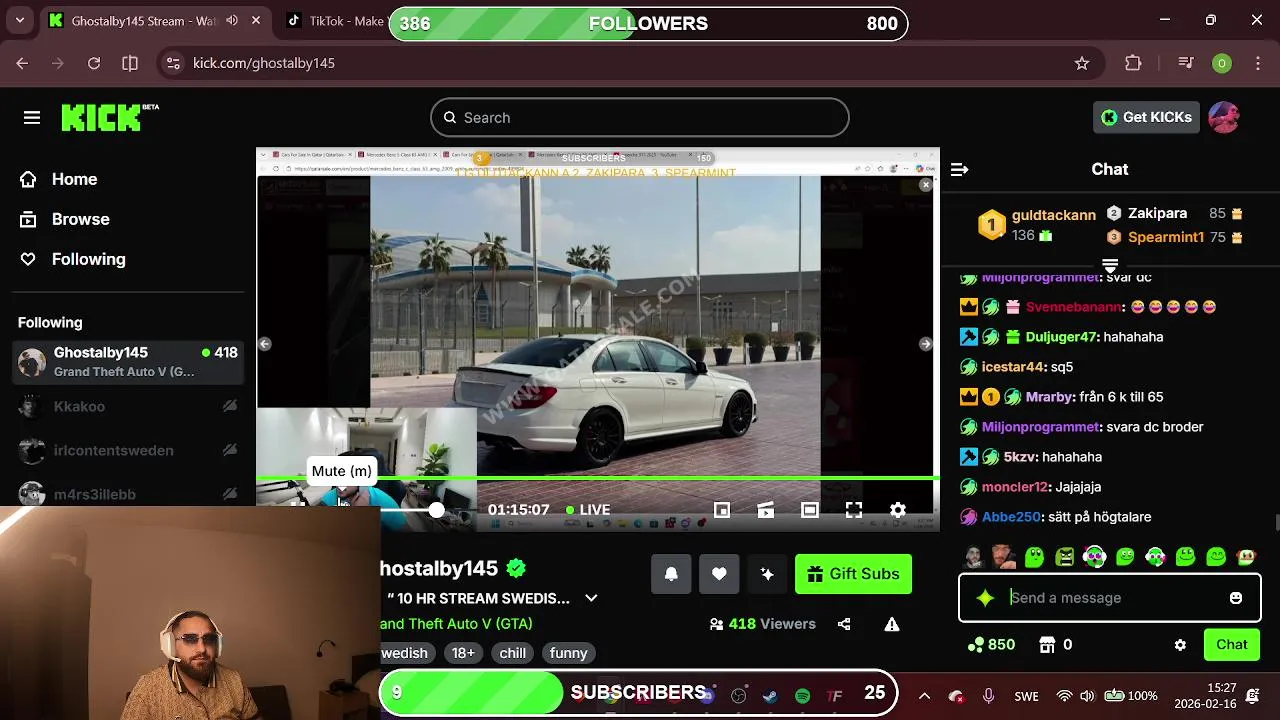Click the 418 Viewers count
The width and height of the screenshot is (1280, 720).
[763, 624]
